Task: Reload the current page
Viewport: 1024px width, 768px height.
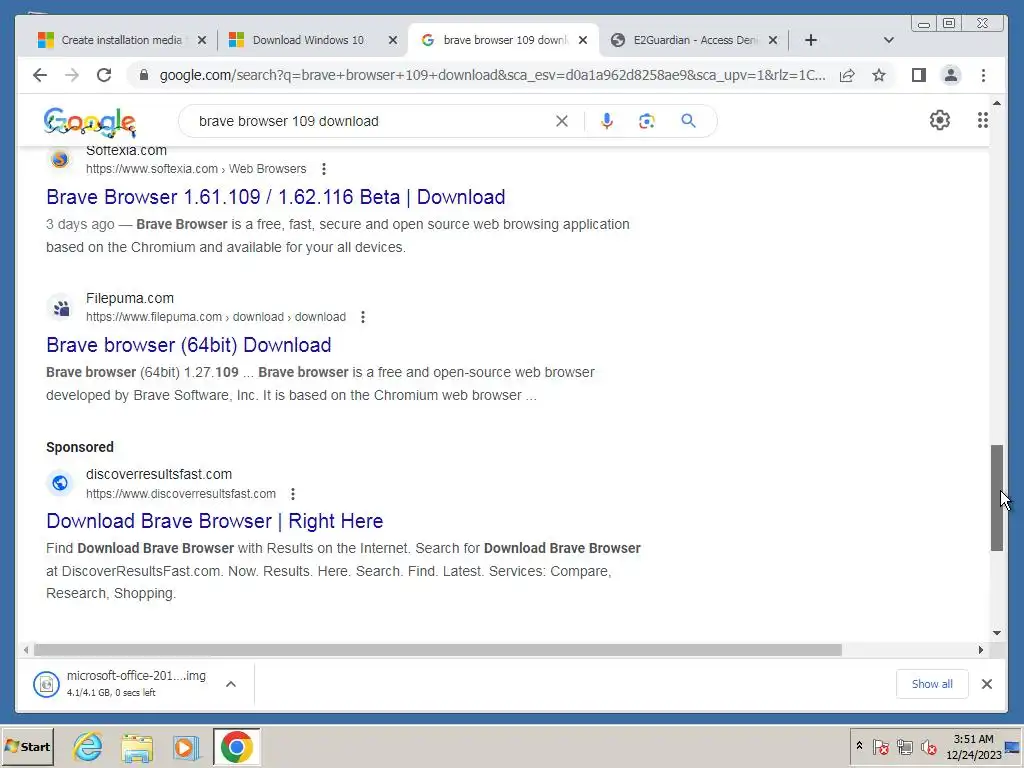Action: click(x=104, y=75)
